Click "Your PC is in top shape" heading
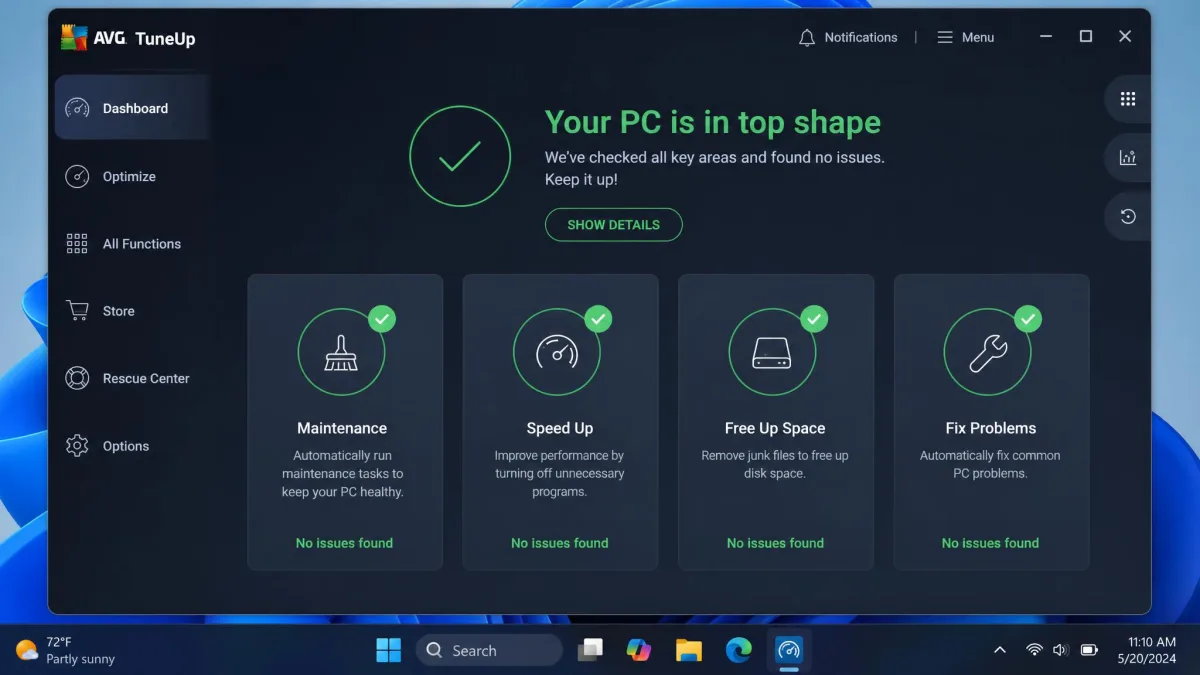This screenshot has height=675, width=1200. [713, 122]
